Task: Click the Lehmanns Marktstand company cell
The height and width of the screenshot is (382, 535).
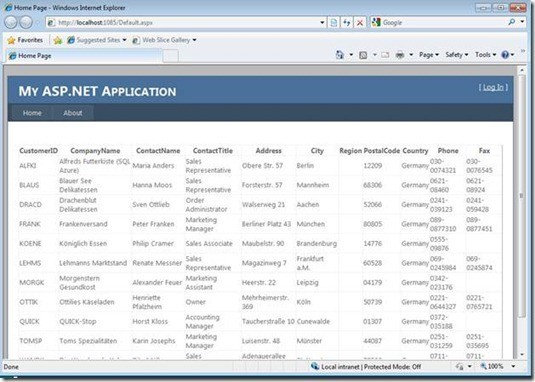Action: (93, 263)
